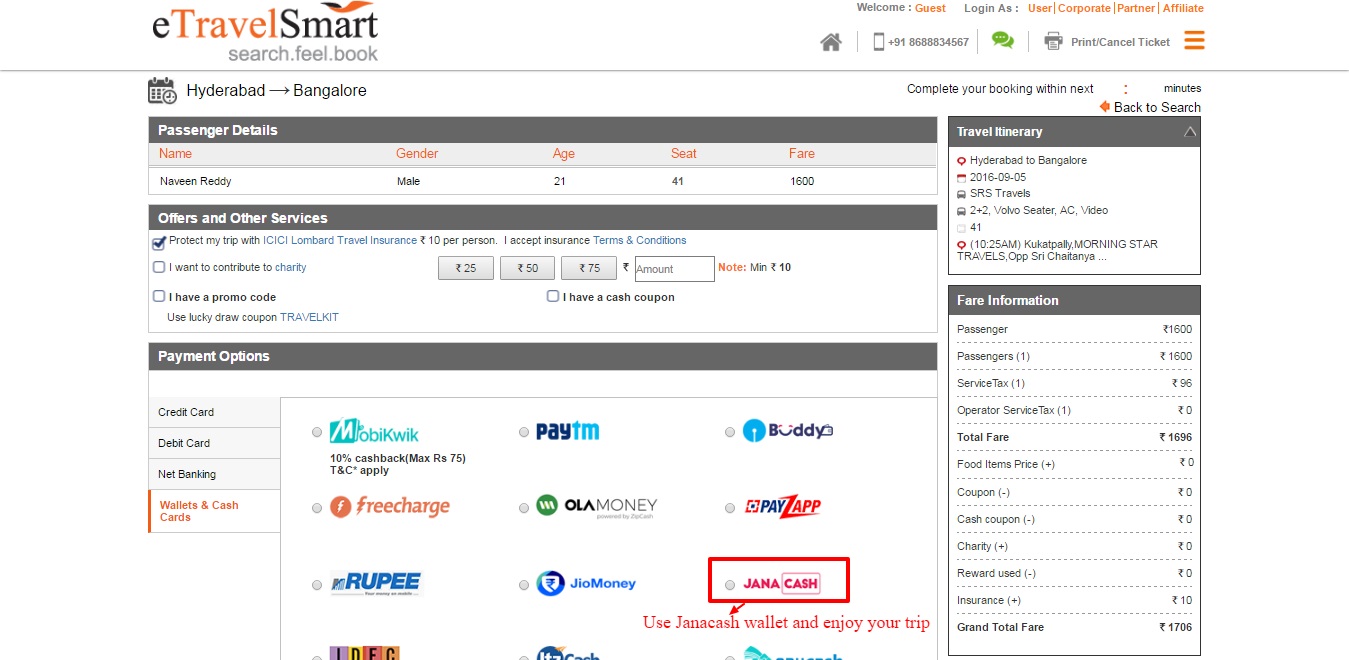
Task: Click the Grand Total Fare value ₹ 1706
Action: [1176, 627]
